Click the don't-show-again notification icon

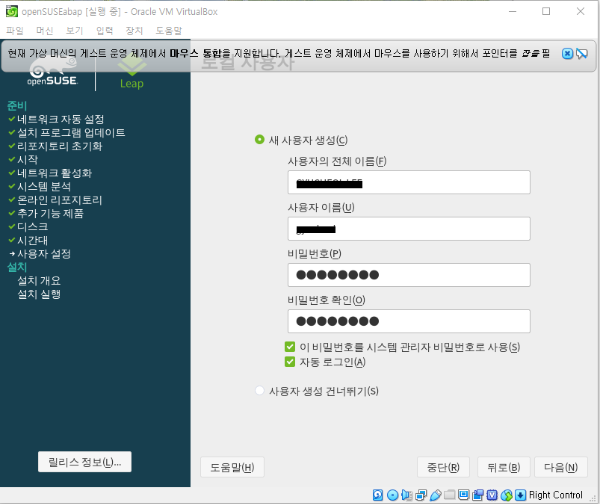[x=582, y=54]
